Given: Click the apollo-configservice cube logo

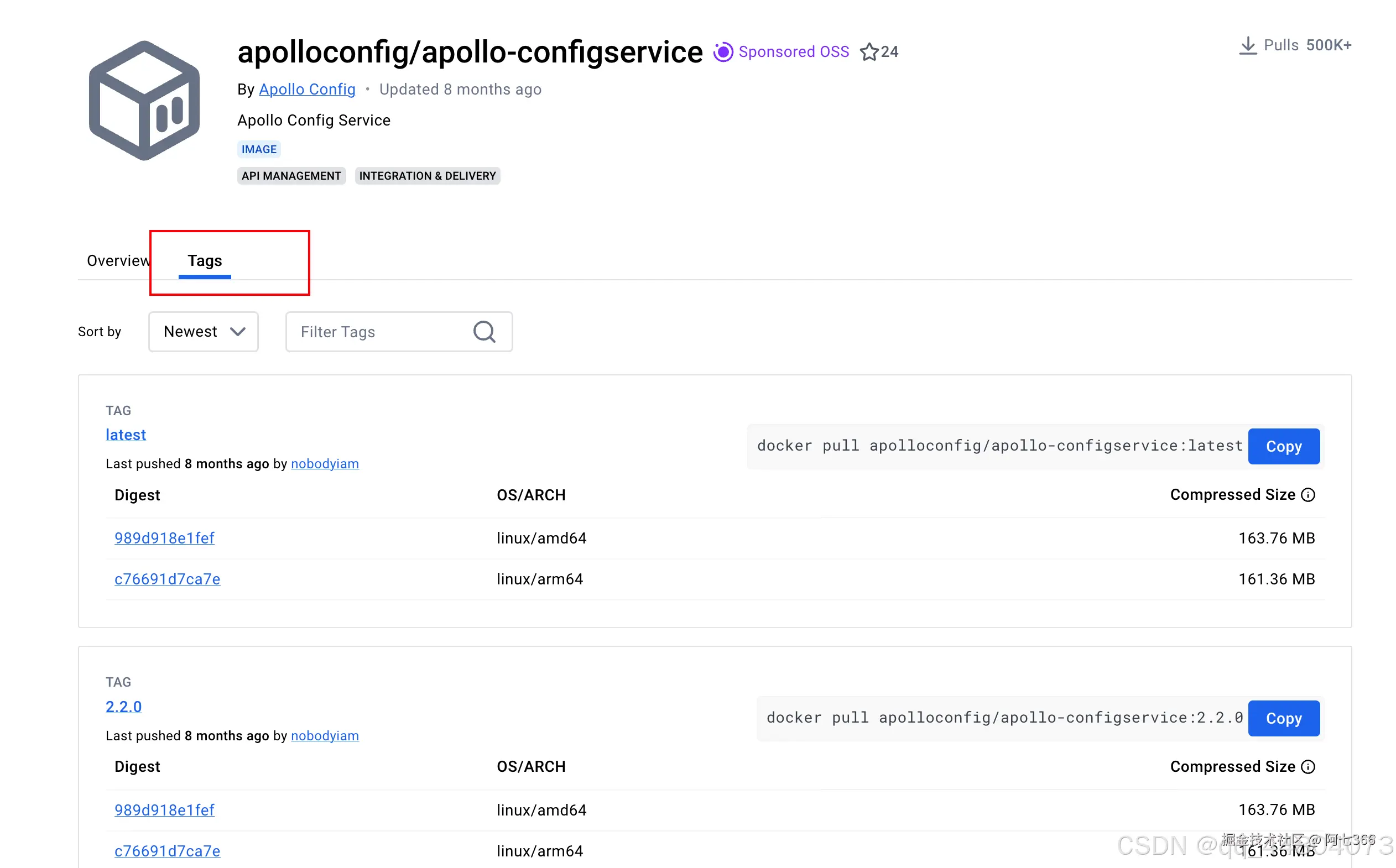Looking at the screenshot, I should point(144,101).
